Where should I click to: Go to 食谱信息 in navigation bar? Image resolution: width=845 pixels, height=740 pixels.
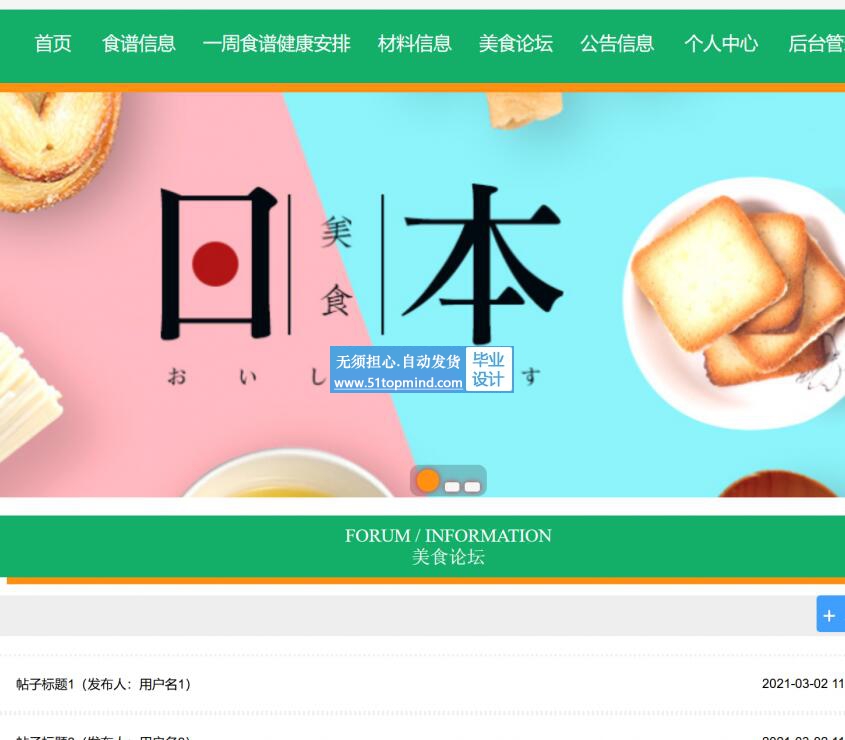[139, 44]
